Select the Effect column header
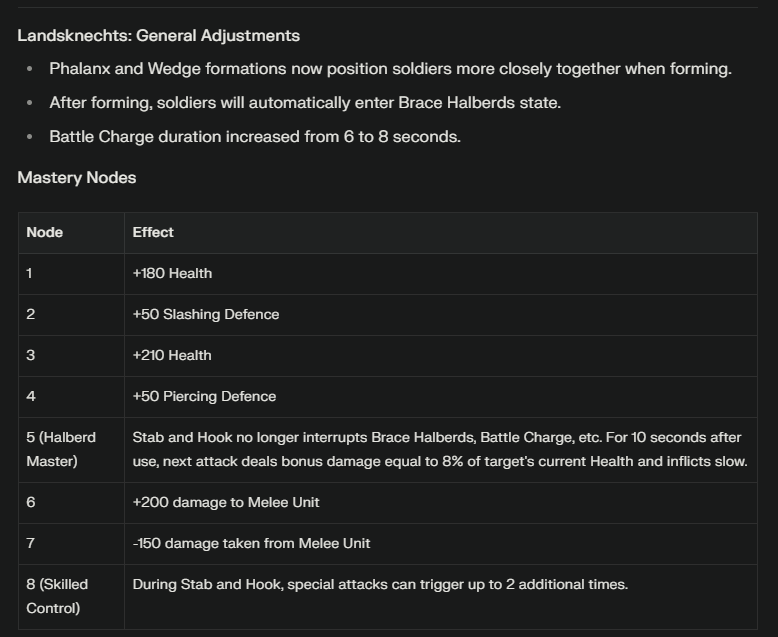The height and width of the screenshot is (637, 778). (x=441, y=233)
